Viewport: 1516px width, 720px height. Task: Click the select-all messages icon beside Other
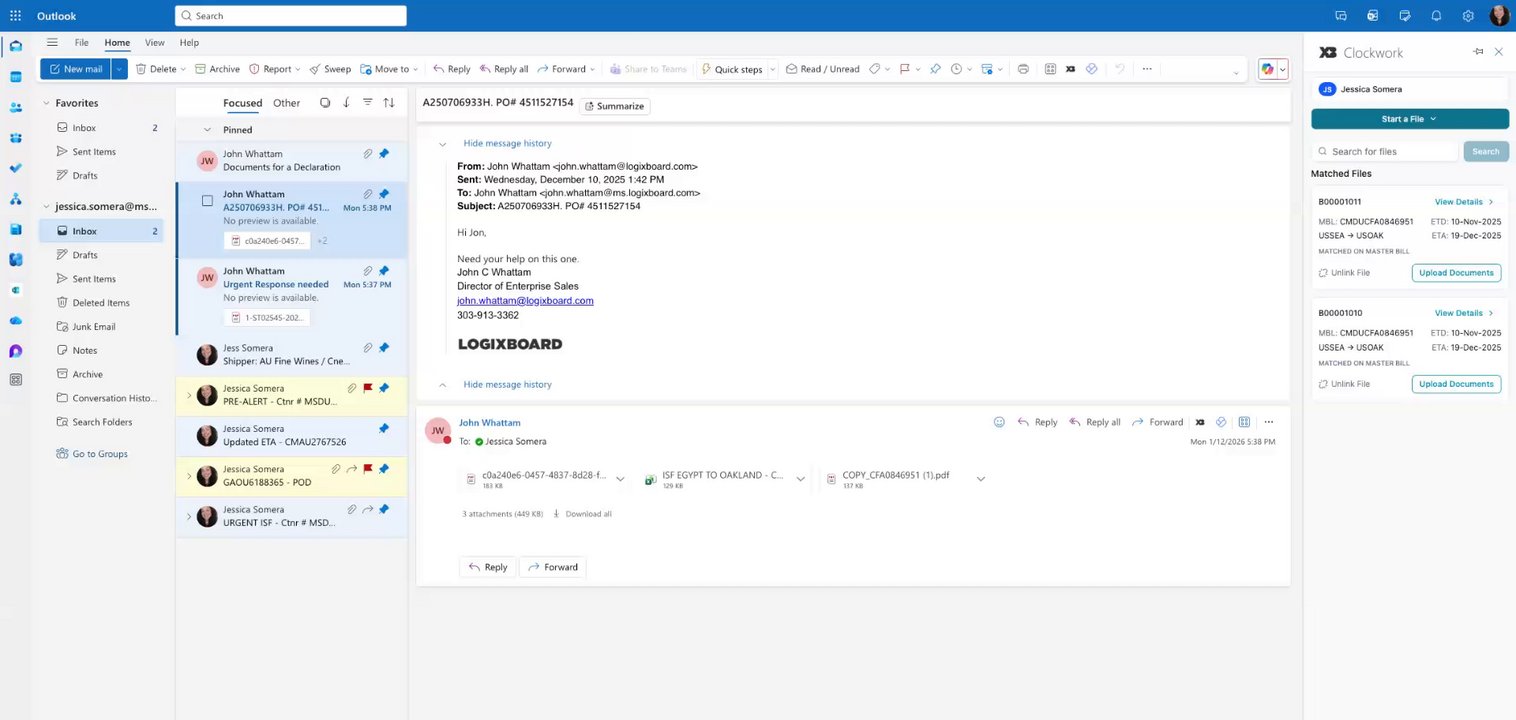[325, 103]
